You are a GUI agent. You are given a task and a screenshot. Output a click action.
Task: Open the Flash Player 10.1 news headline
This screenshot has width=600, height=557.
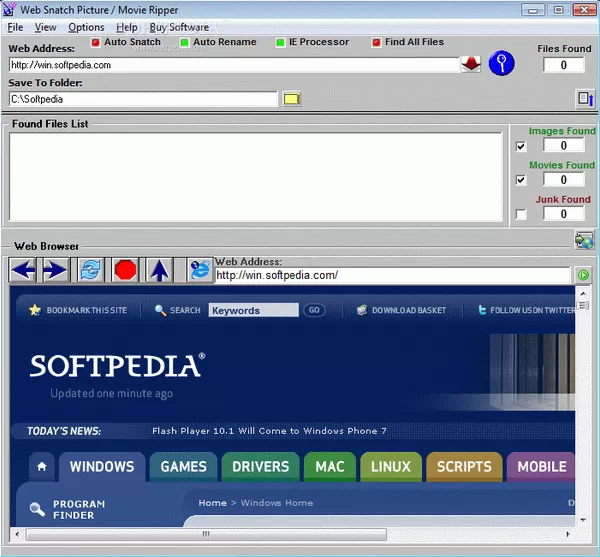pyautogui.click(x=269, y=431)
